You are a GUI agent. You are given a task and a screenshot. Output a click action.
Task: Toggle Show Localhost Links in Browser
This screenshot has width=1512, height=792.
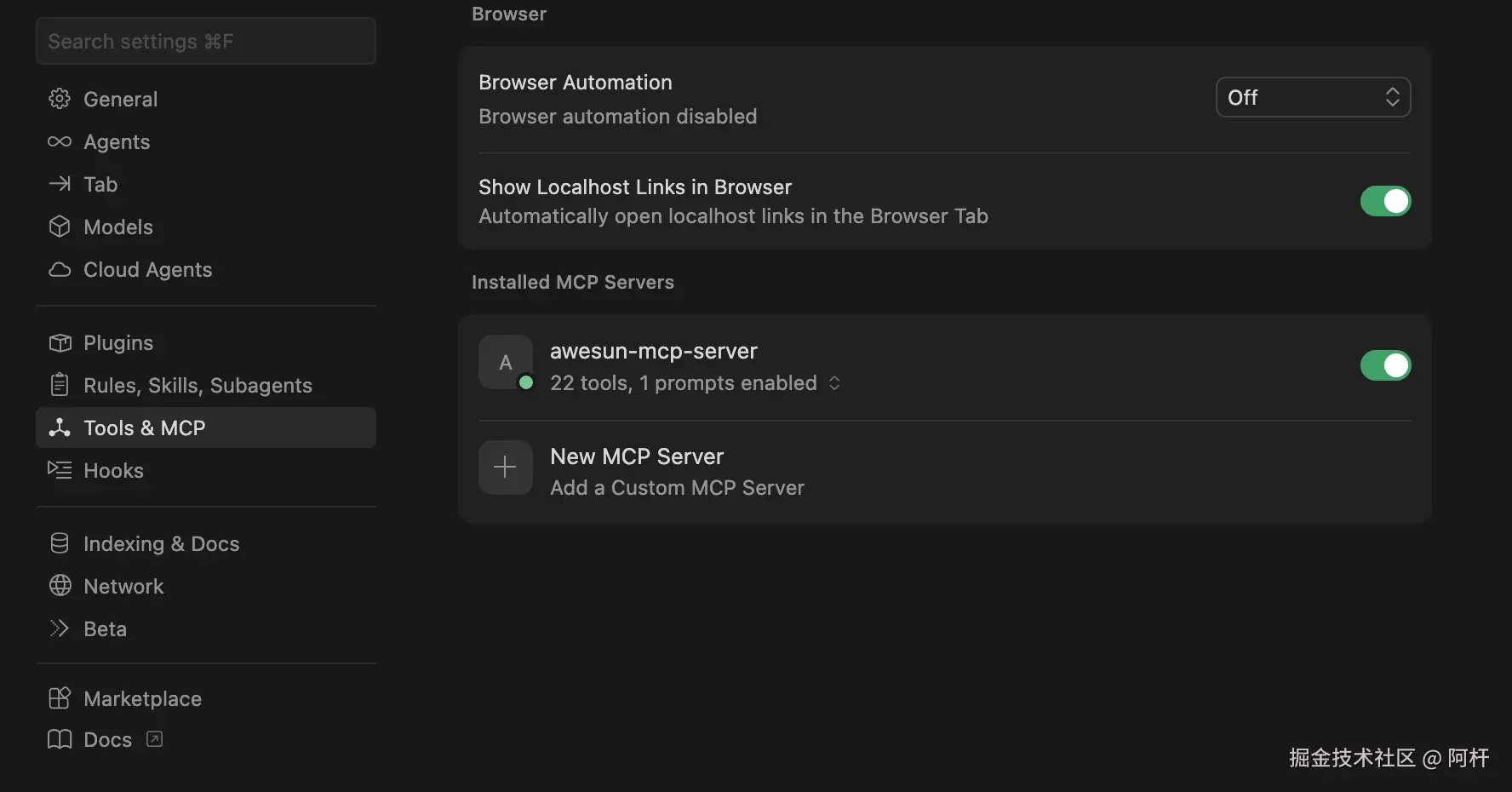click(1385, 201)
